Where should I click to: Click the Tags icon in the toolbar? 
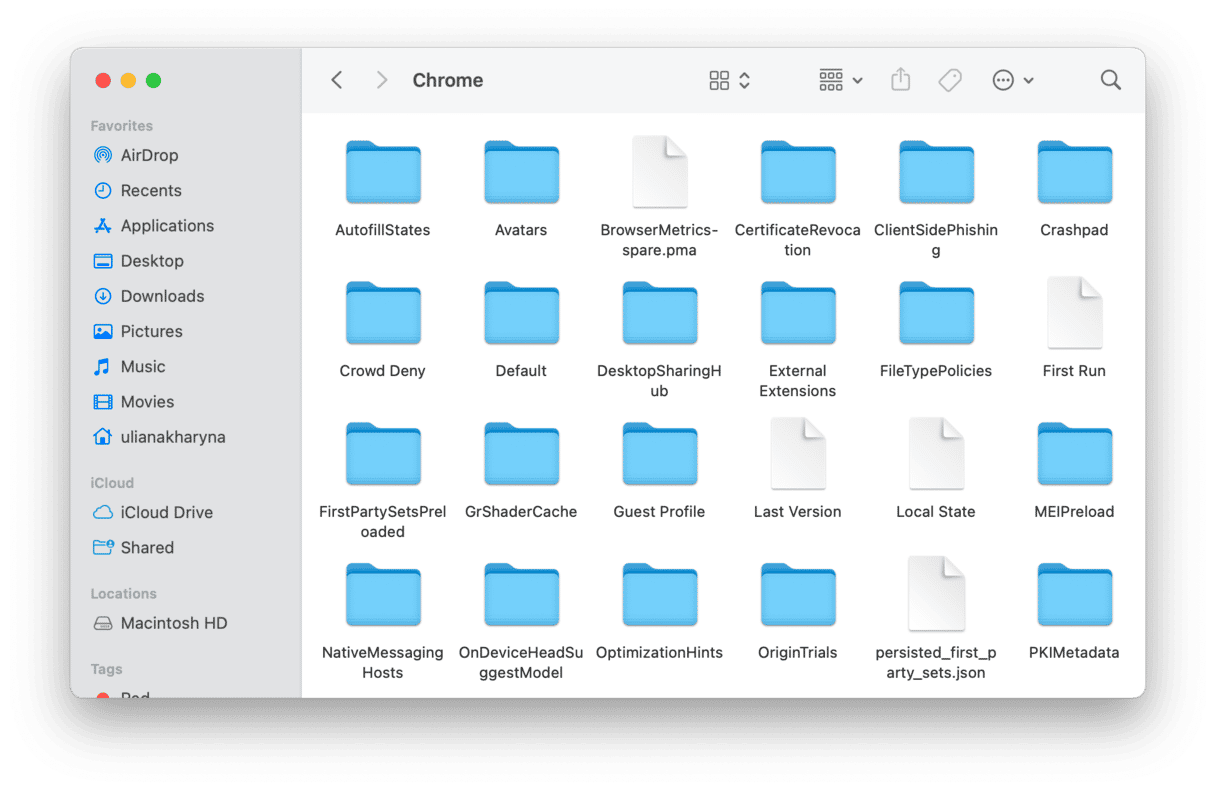(x=950, y=80)
